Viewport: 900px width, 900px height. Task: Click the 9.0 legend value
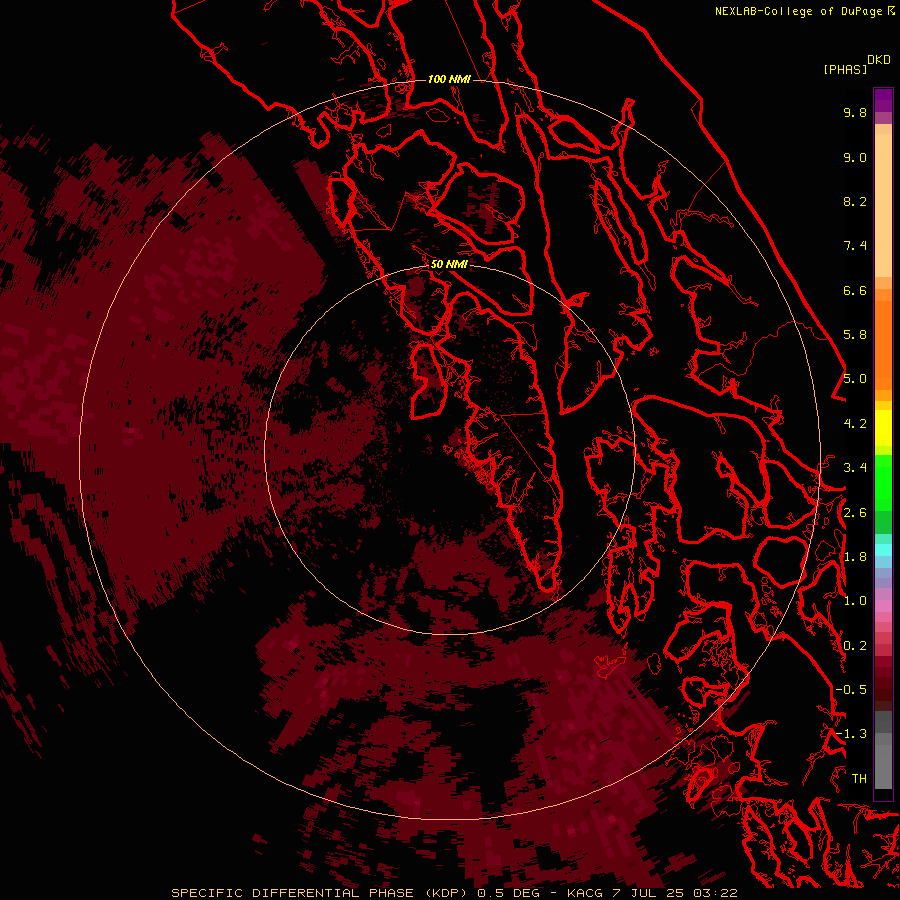click(x=855, y=157)
